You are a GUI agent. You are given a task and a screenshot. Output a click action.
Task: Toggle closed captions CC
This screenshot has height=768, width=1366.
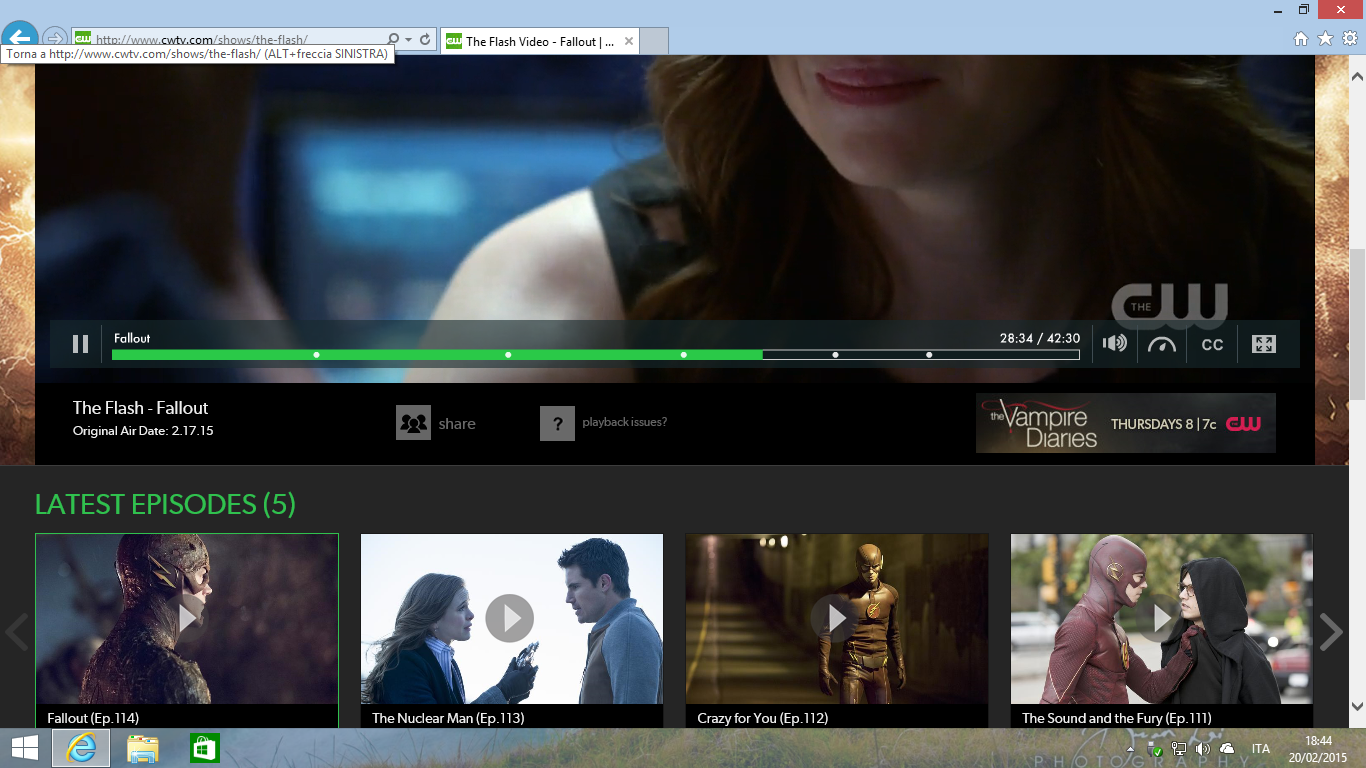coord(1212,345)
